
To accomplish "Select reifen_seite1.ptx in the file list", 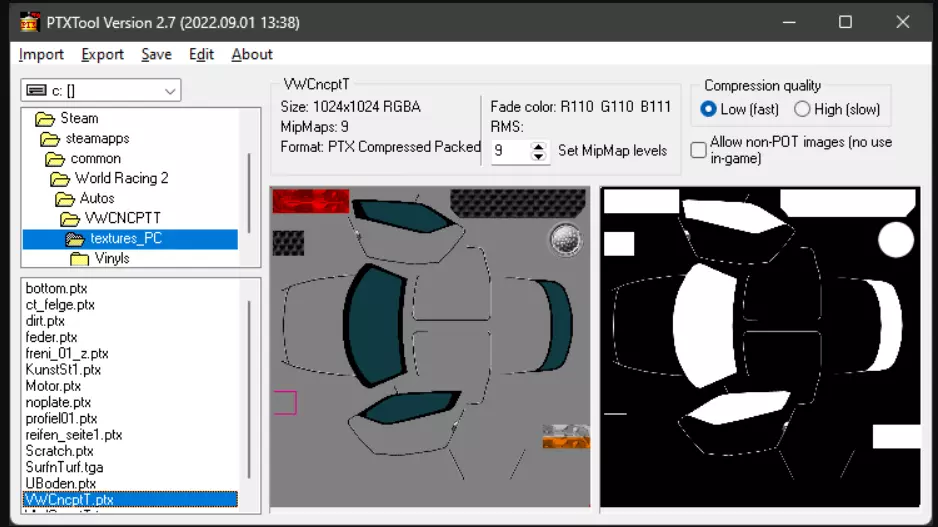I will (74, 435).
